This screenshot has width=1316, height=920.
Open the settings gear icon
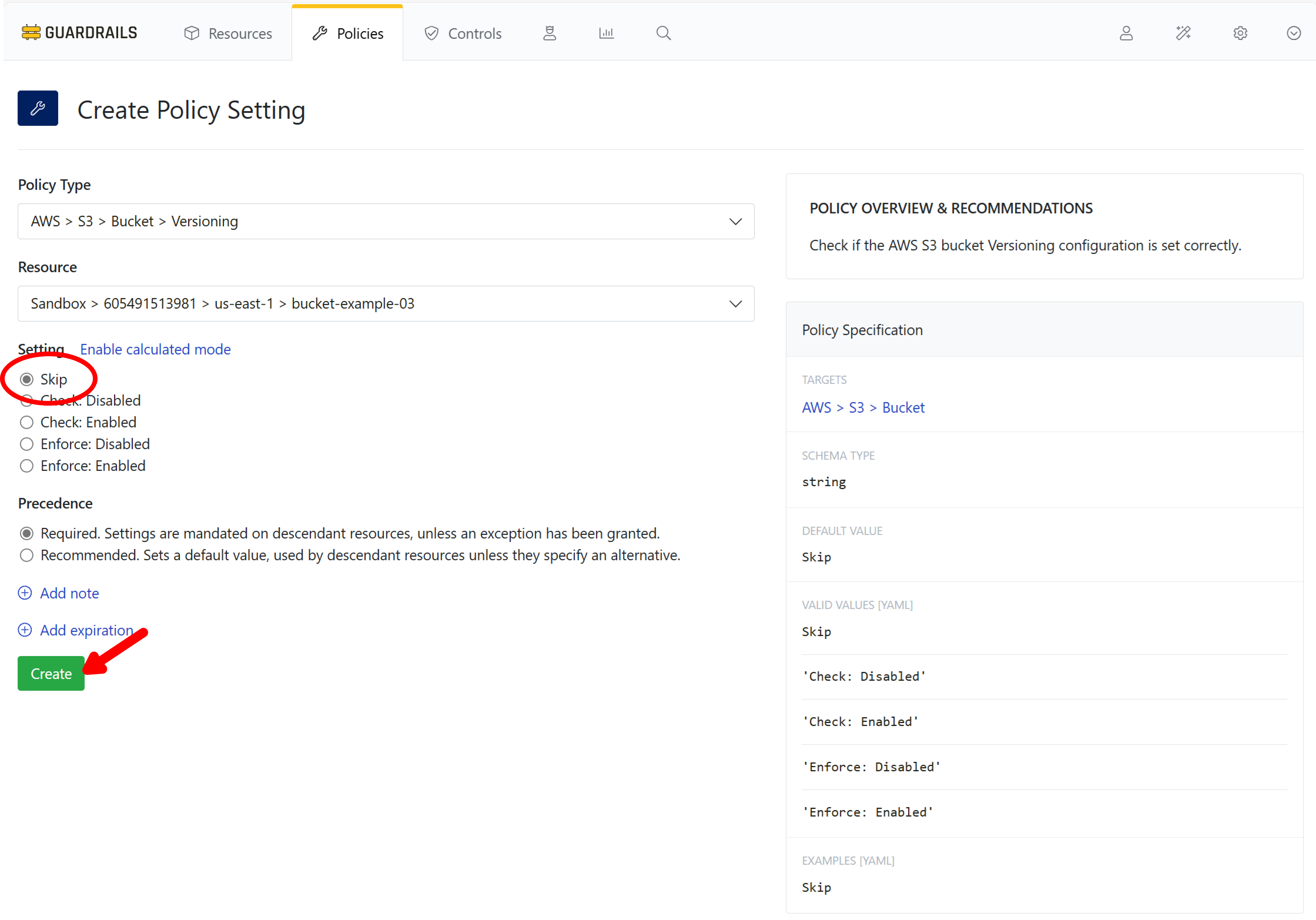1240,33
